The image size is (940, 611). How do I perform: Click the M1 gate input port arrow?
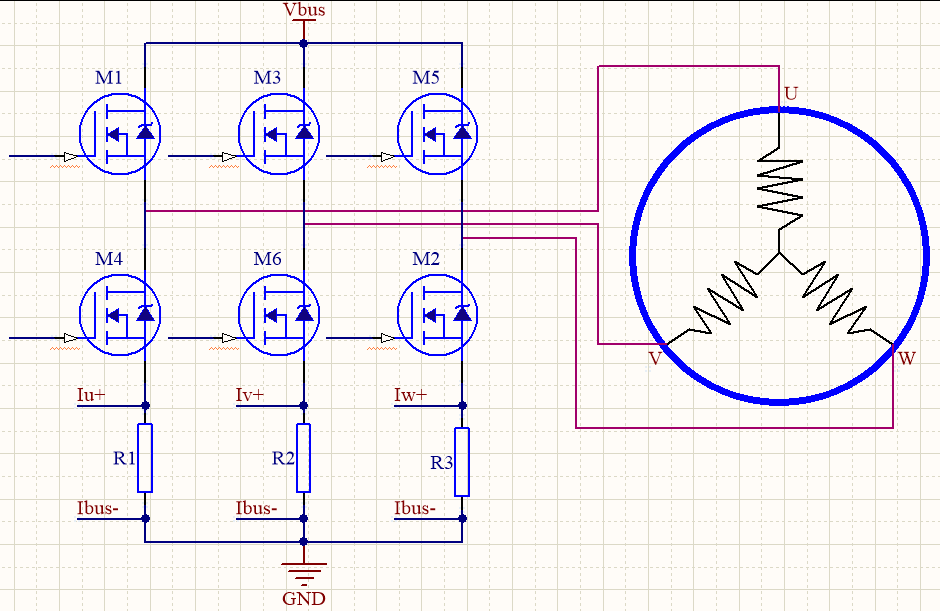click(71, 156)
